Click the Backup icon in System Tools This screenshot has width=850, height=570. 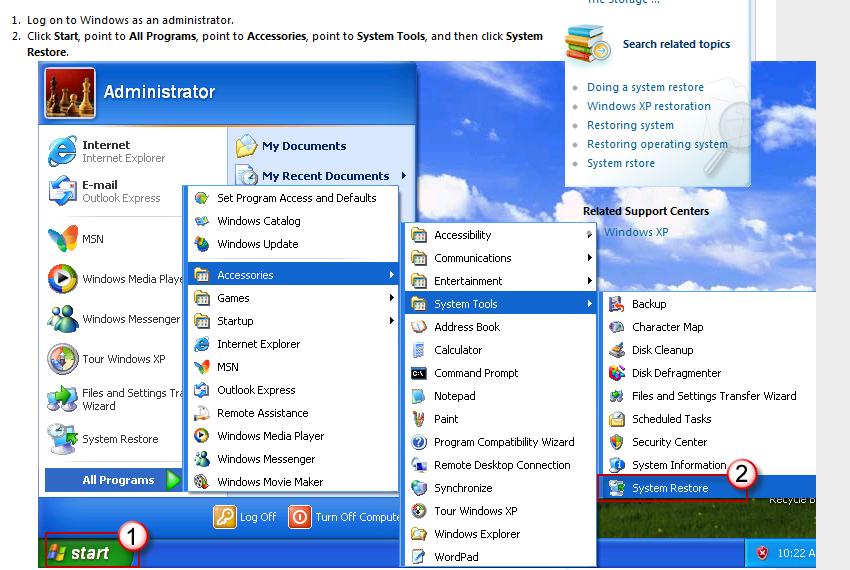(616, 304)
